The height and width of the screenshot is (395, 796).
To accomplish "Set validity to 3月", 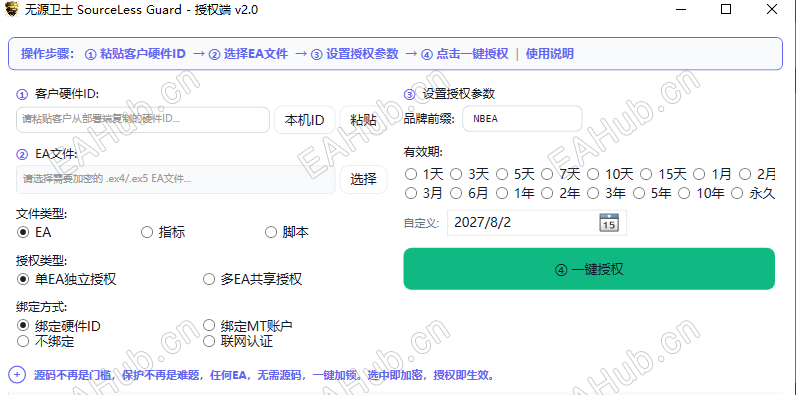I will pyautogui.click(x=424, y=193).
